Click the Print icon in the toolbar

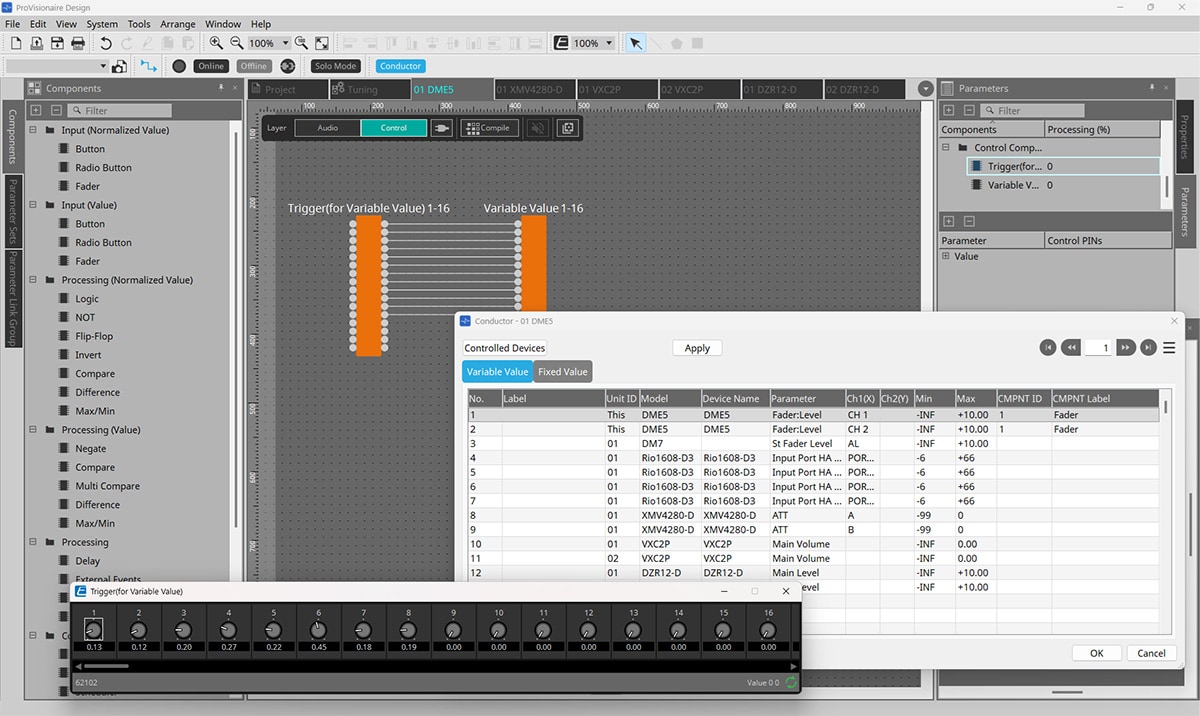point(78,43)
